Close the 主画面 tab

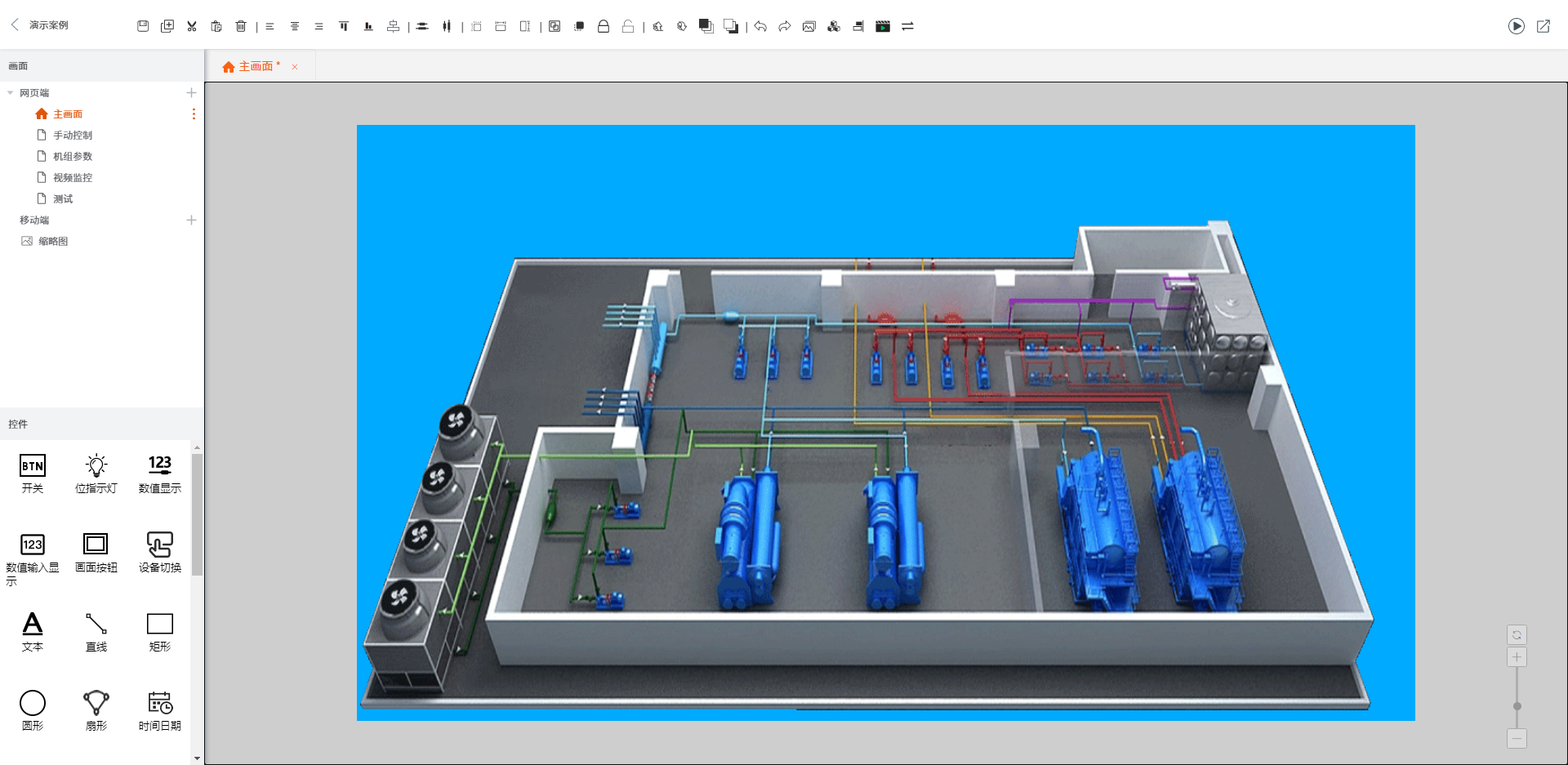[295, 67]
